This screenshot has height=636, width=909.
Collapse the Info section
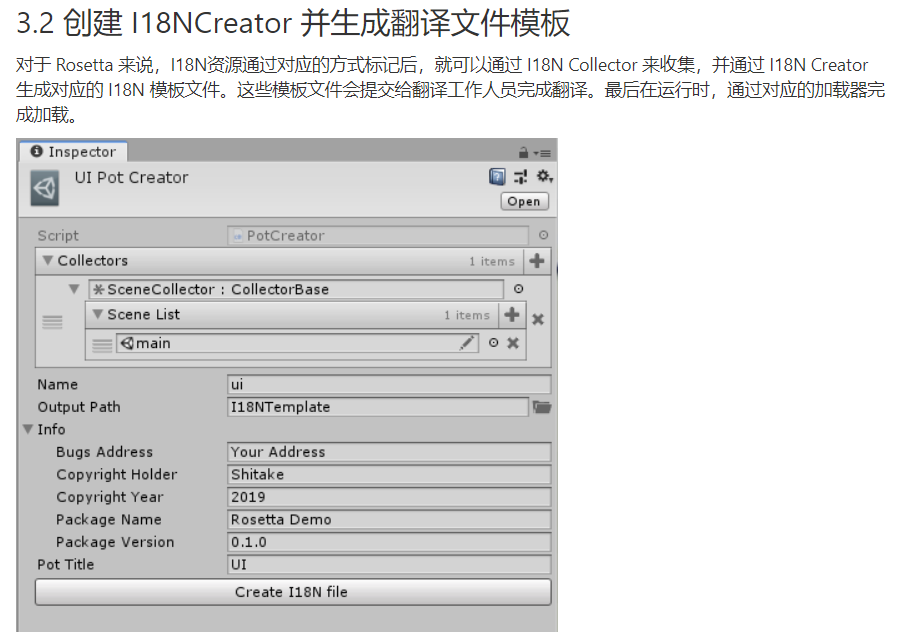tap(28, 429)
